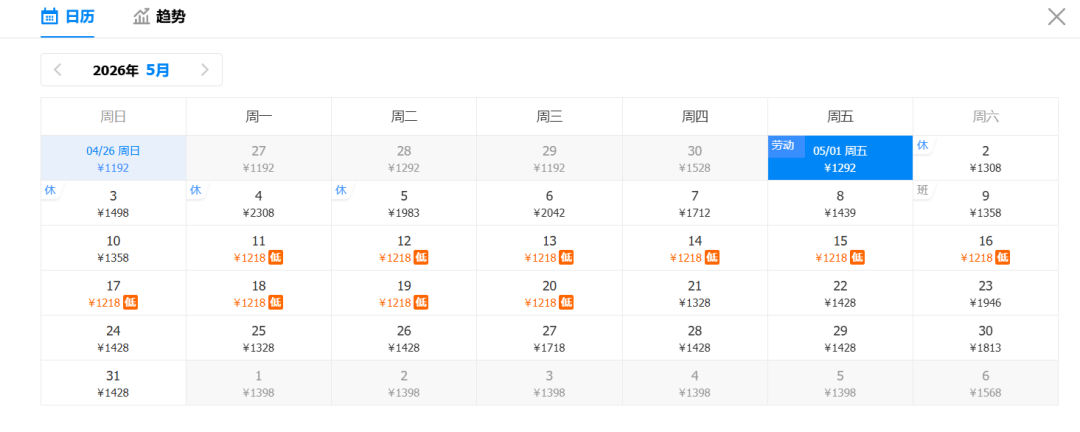Click the 休 holiday badge on May 4
This screenshot has height=432, width=1080.
tap(196, 190)
